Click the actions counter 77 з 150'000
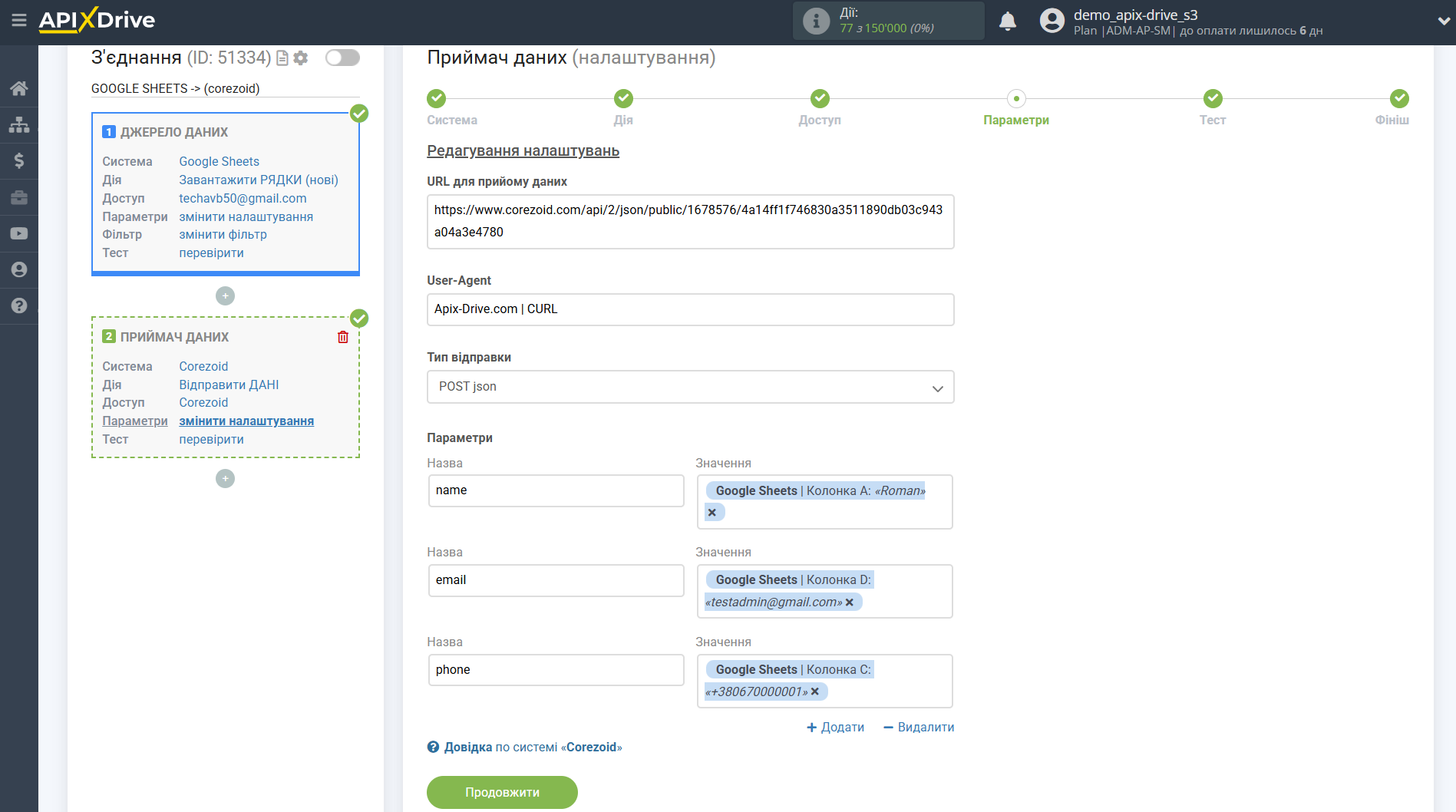Viewport: 1456px width, 812px height. pyautogui.click(x=886, y=28)
